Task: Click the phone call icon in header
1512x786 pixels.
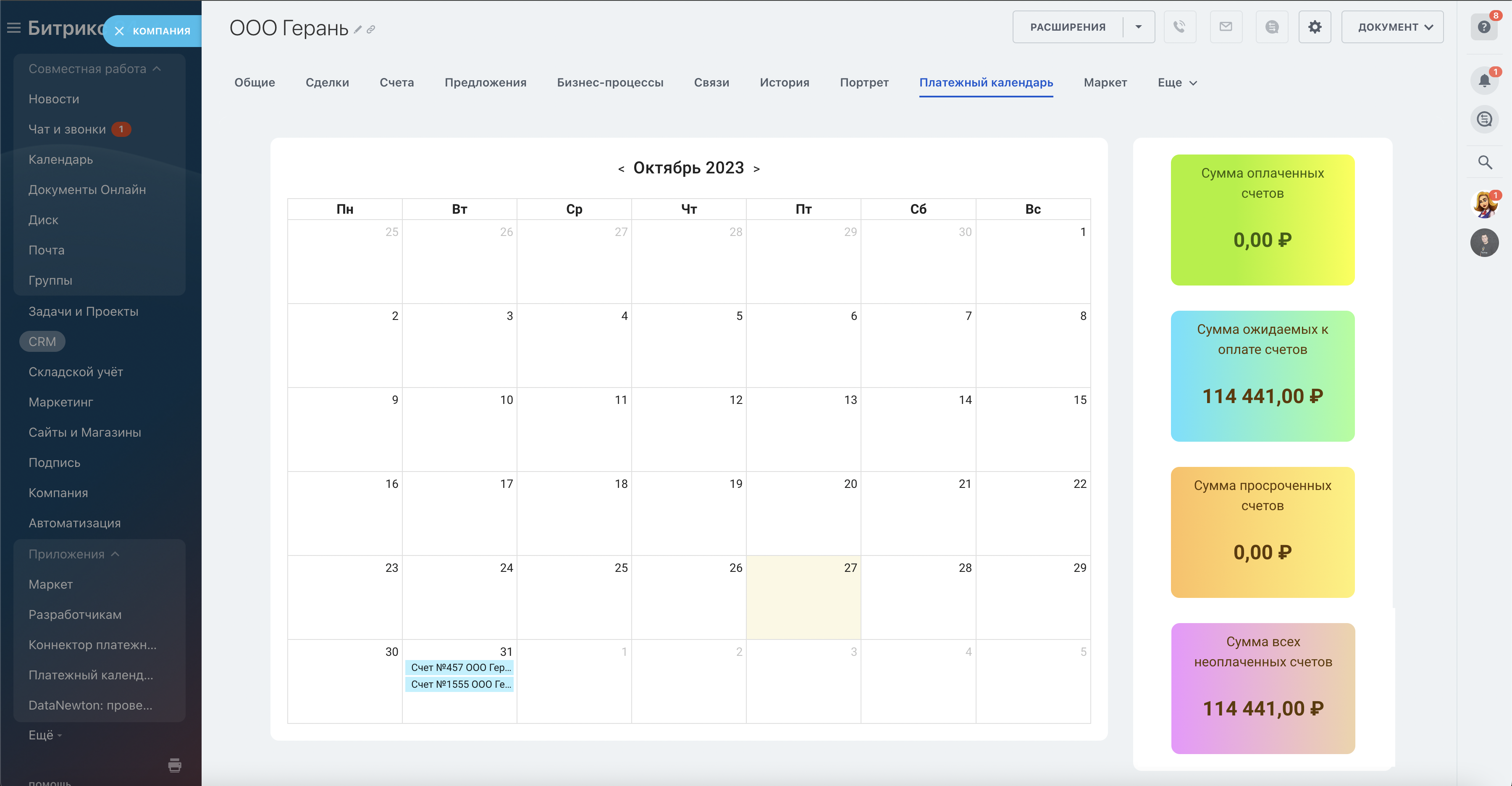Action: [x=1179, y=27]
